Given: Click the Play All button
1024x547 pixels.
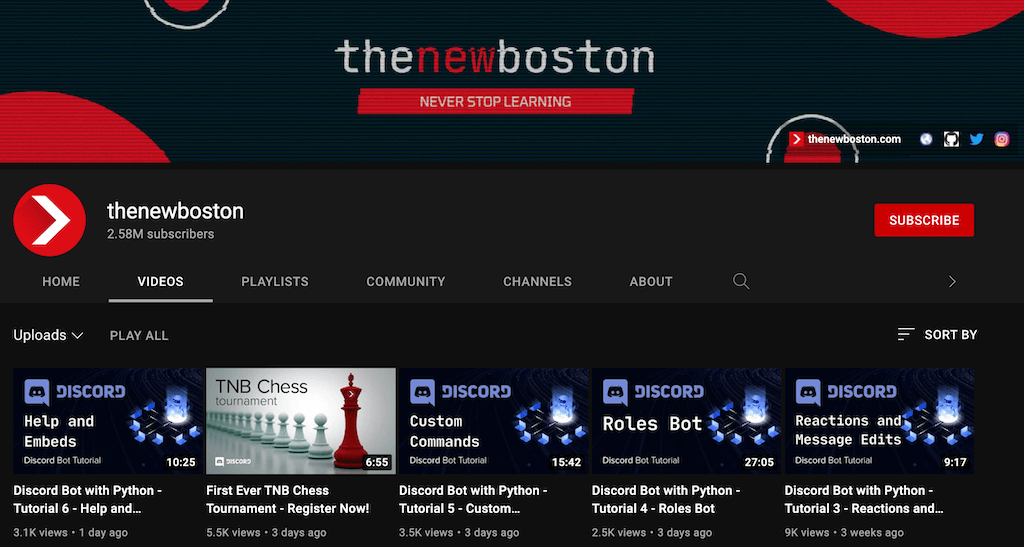Looking at the screenshot, I should click(x=139, y=336).
